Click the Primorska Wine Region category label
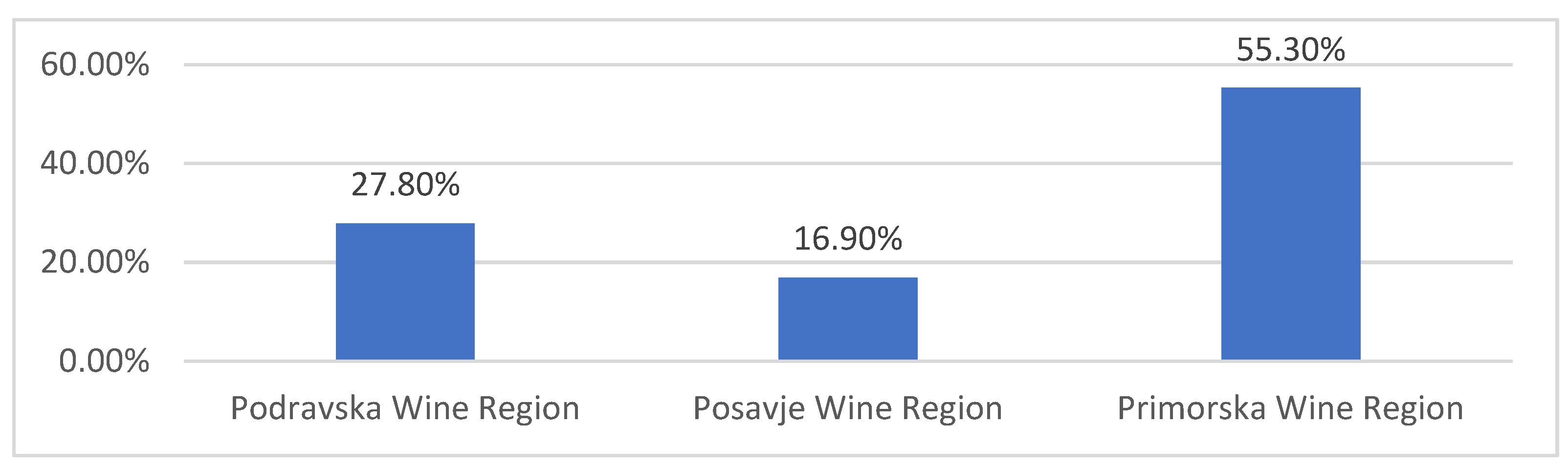 (1290, 408)
